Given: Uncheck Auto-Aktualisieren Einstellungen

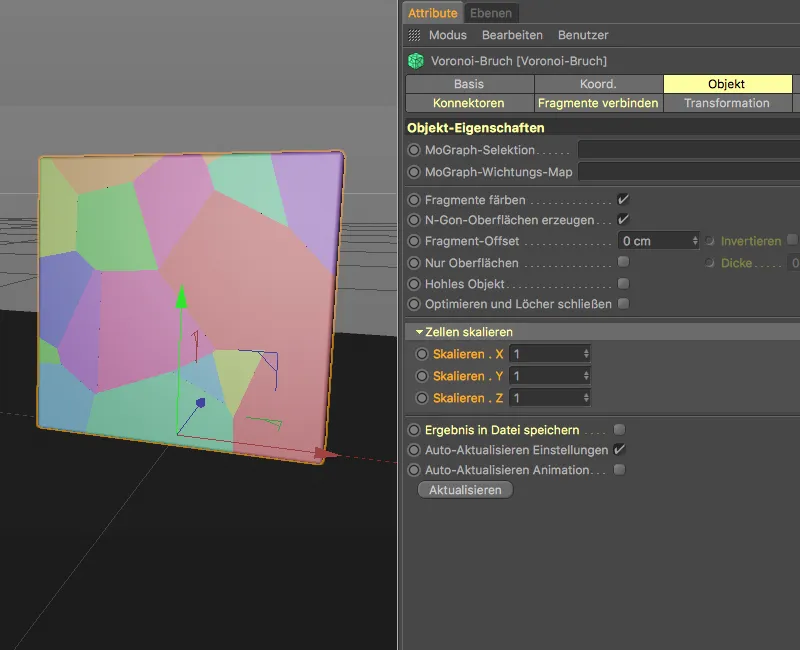Looking at the screenshot, I should point(619,449).
